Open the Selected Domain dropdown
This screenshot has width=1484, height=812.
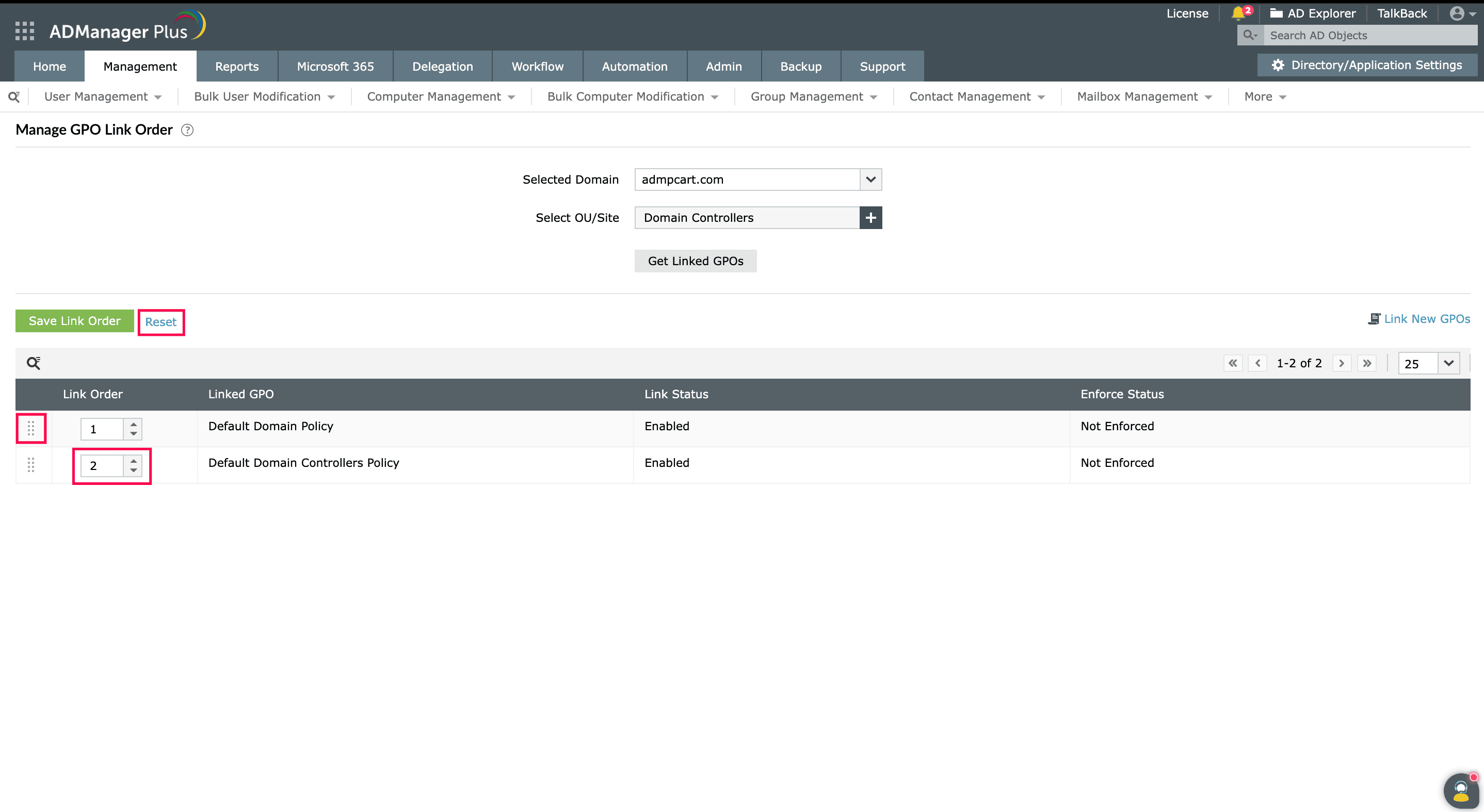[x=870, y=179]
